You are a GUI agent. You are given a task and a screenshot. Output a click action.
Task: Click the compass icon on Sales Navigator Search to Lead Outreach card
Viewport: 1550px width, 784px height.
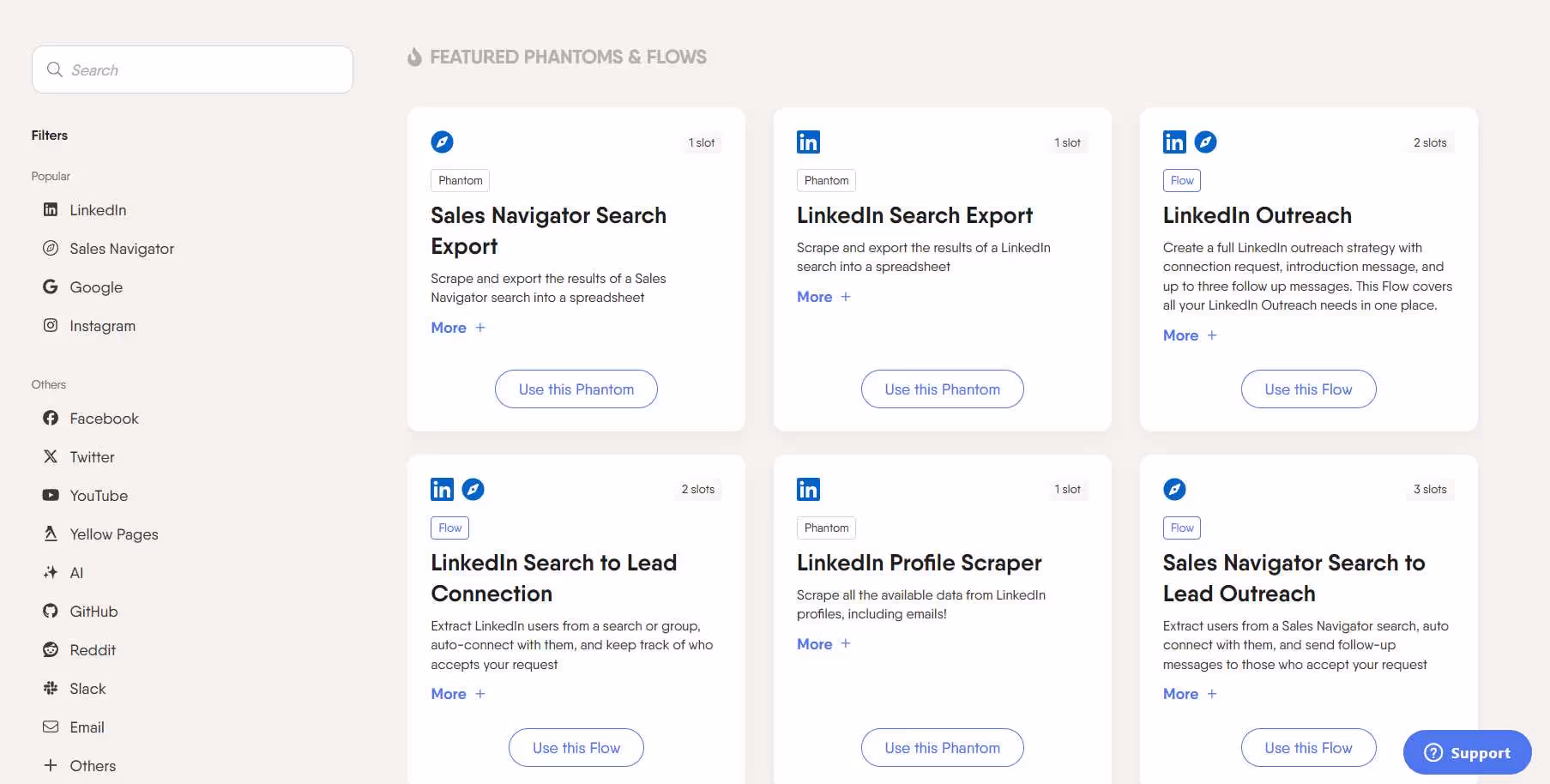pyautogui.click(x=1174, y=489)
